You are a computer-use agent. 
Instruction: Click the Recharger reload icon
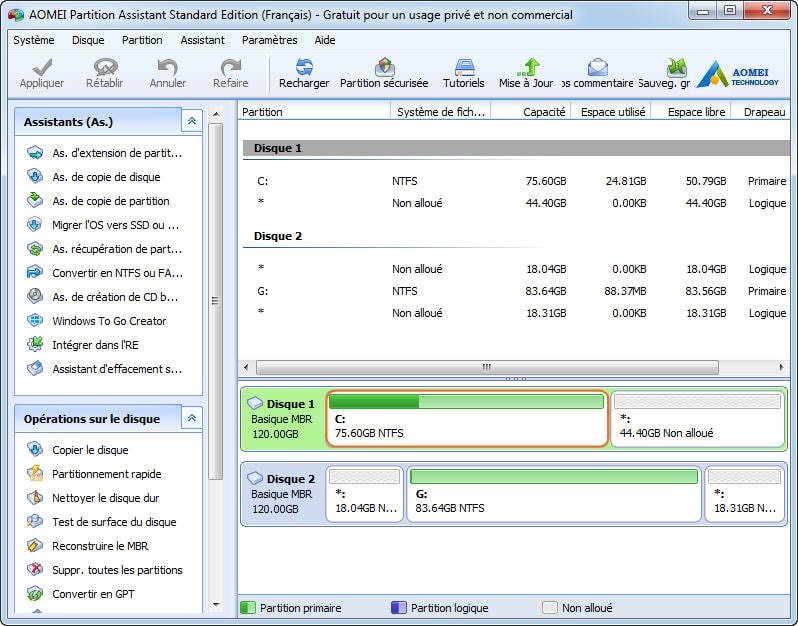tap(304, 67)
